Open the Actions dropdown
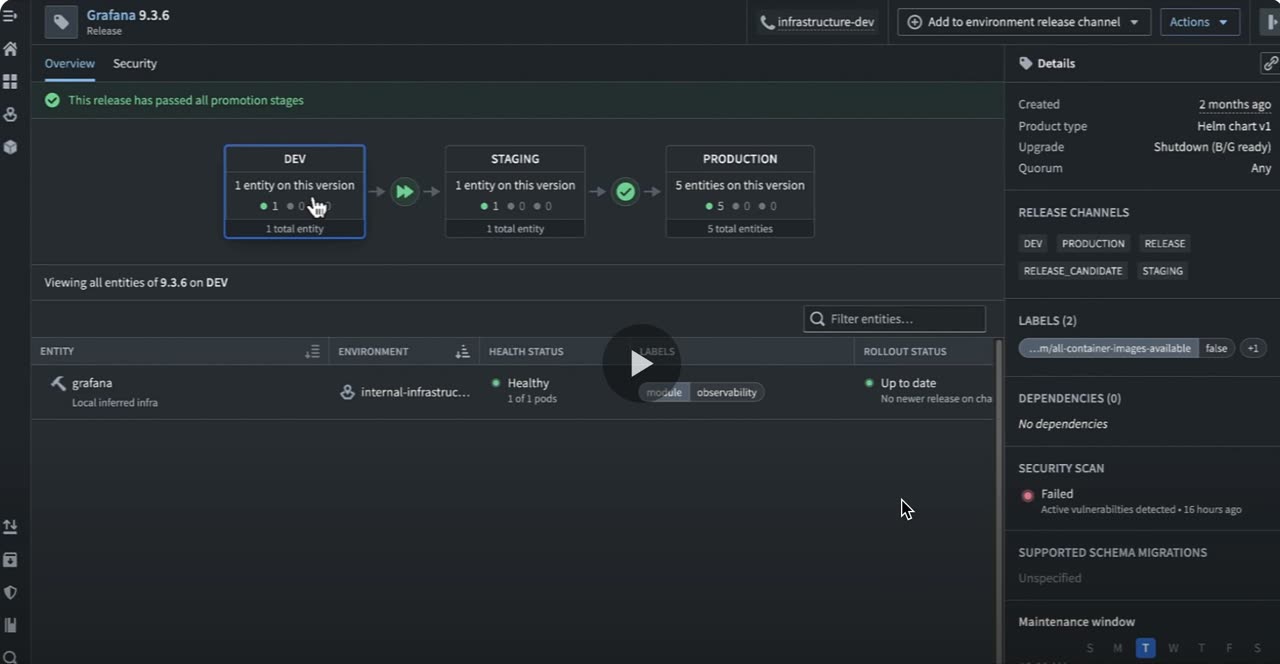This screenshot has height=664, width=1280. [x=1200, y=22]
